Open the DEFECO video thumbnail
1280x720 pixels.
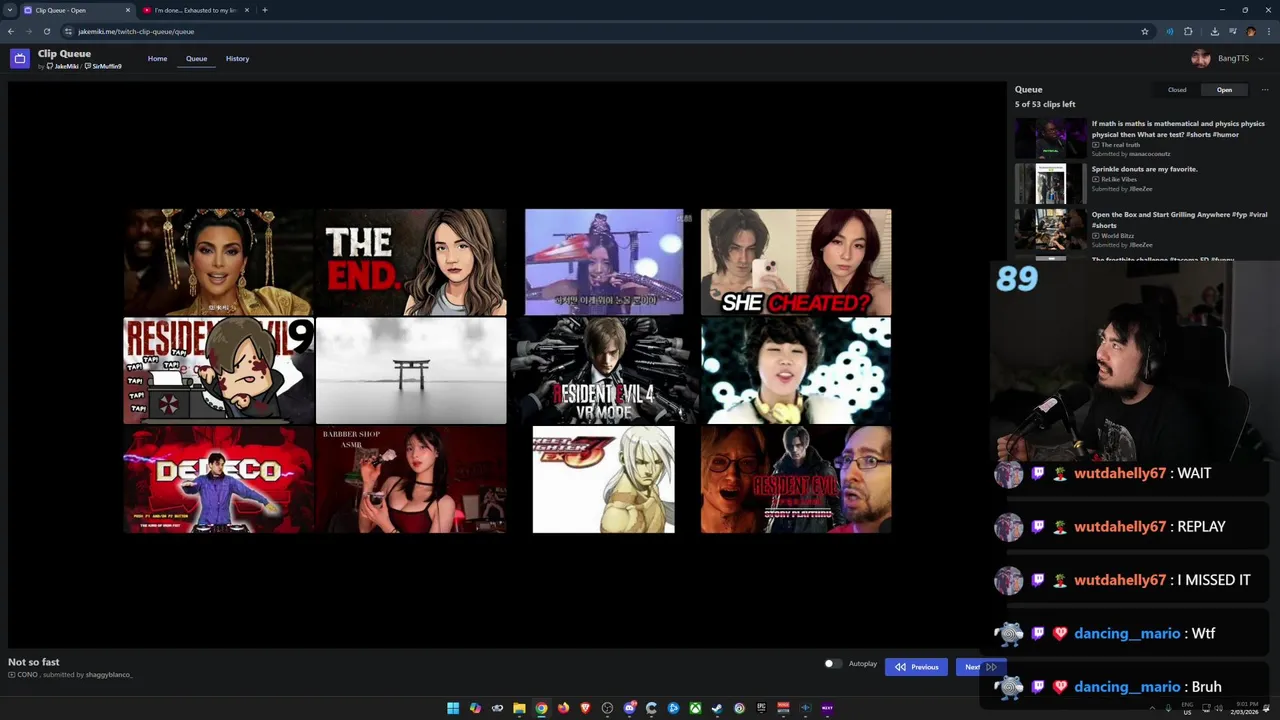pos(219,480)
